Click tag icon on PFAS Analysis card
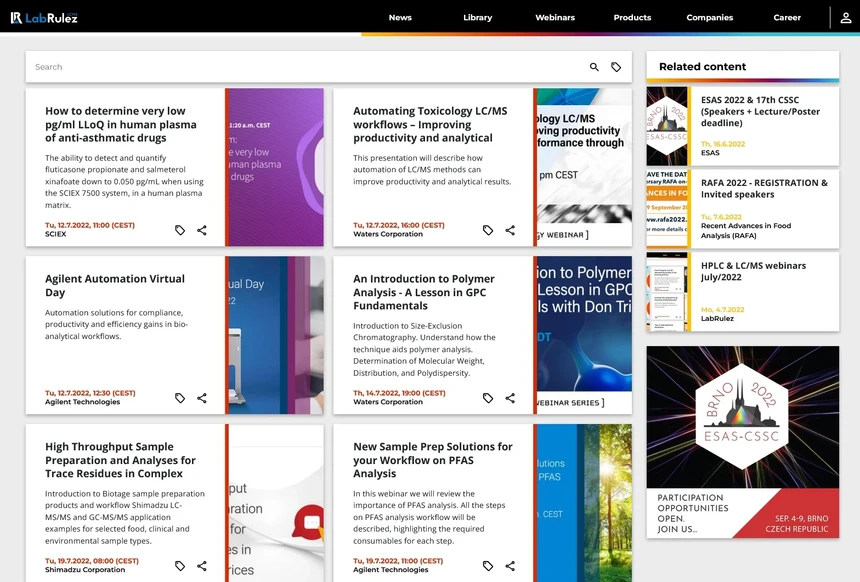The width and height of the screenshot is (860, 582). (488, 566)
